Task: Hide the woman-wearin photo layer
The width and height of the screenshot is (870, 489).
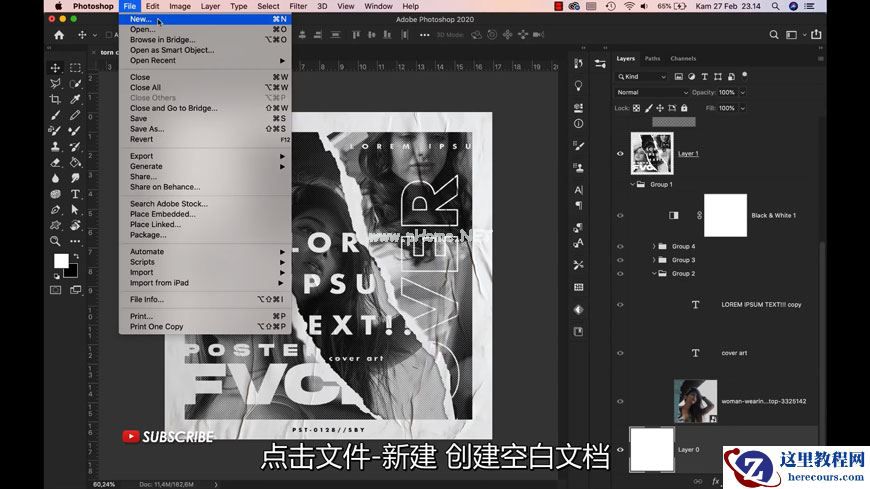Action: point(620,401)
